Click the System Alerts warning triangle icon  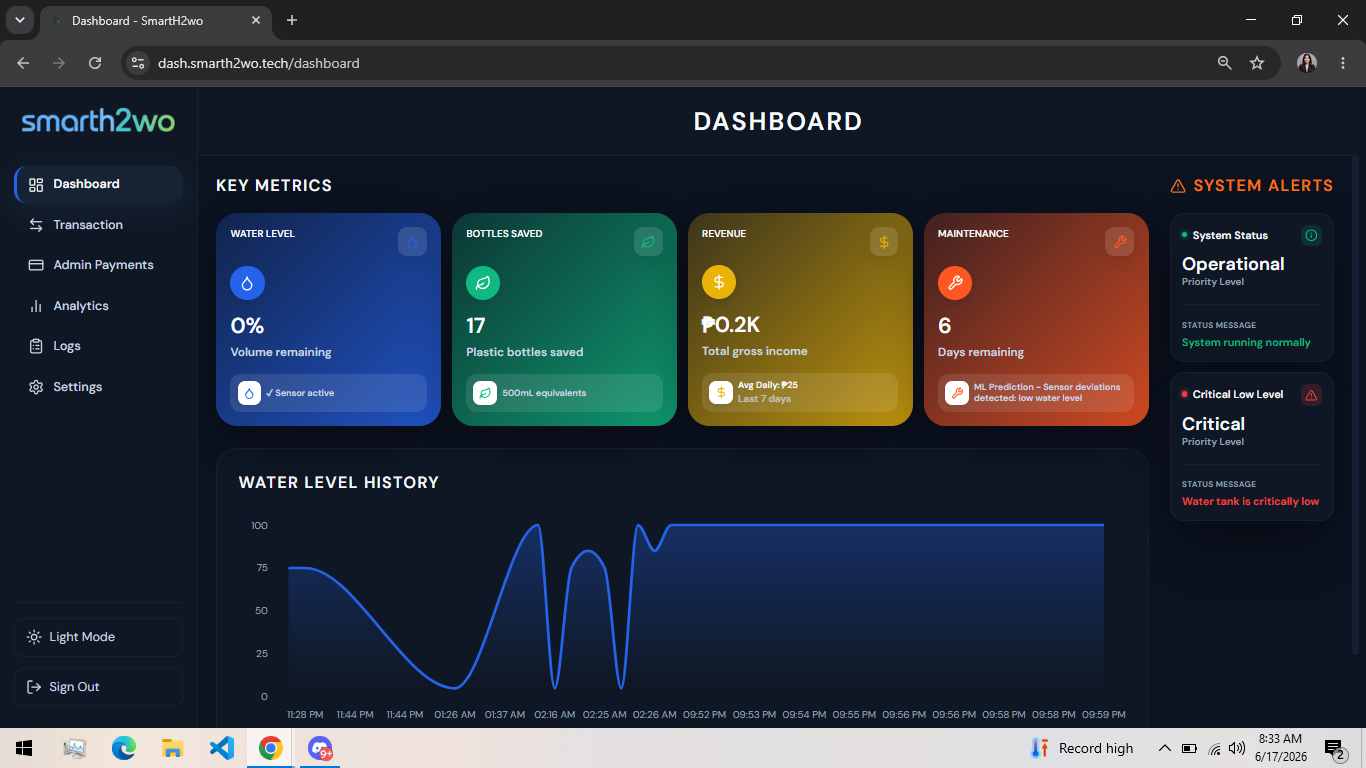coord(1178,186)
